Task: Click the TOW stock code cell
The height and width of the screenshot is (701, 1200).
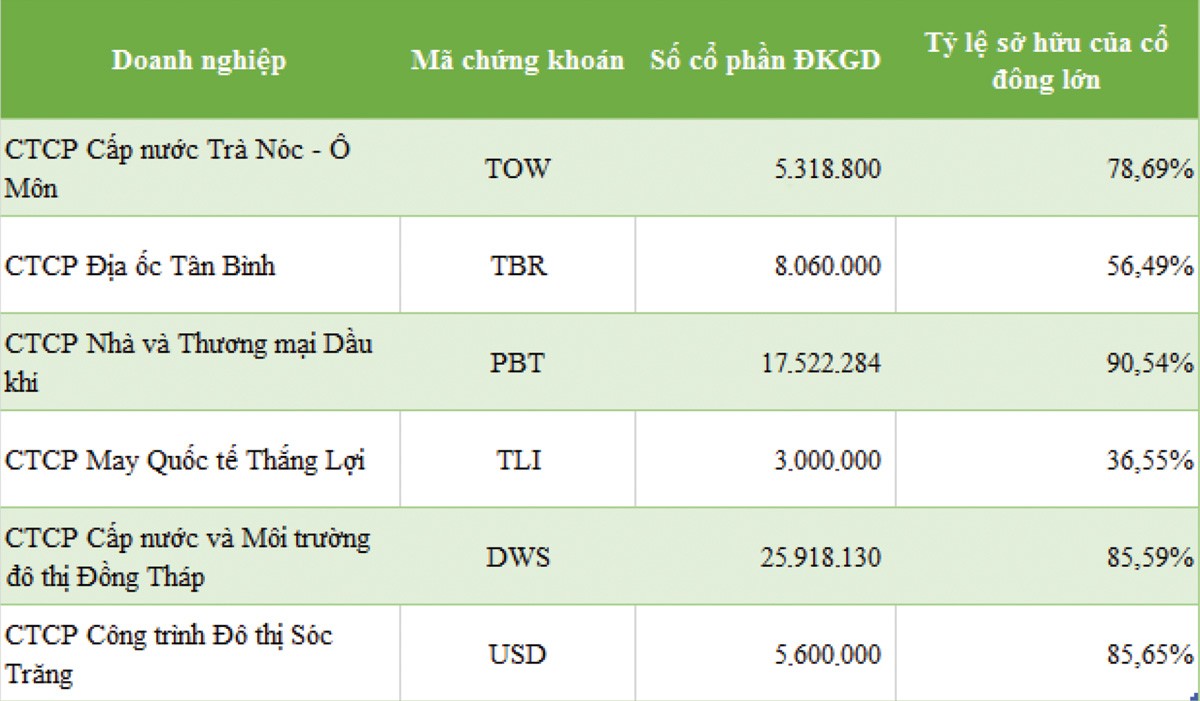Action: pos(517,168)
